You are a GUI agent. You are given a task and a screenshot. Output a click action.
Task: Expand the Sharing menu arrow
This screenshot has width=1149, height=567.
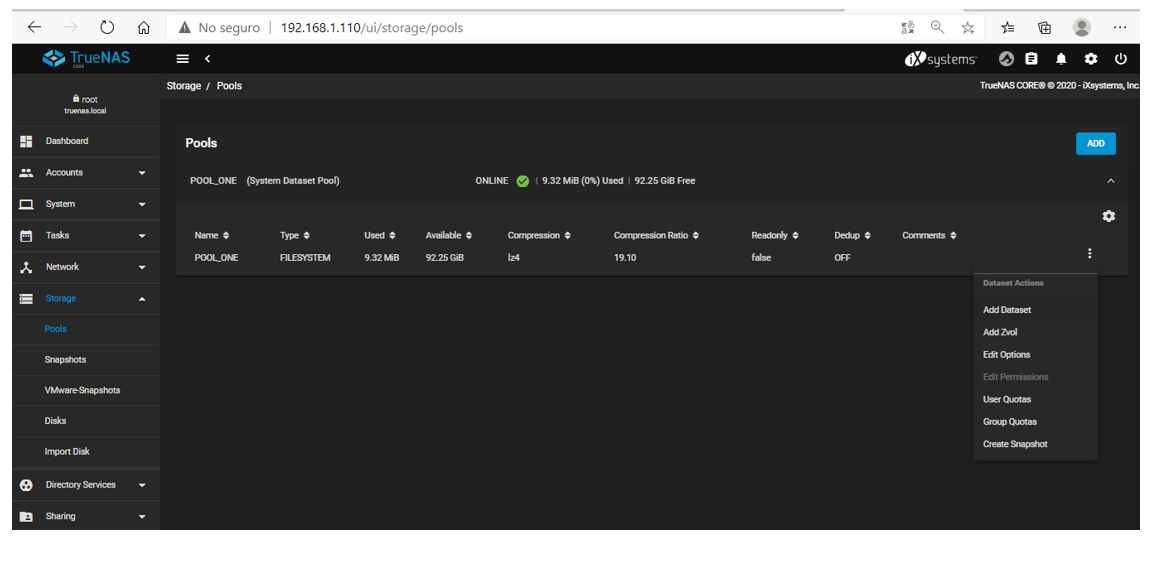pos(142,516)
